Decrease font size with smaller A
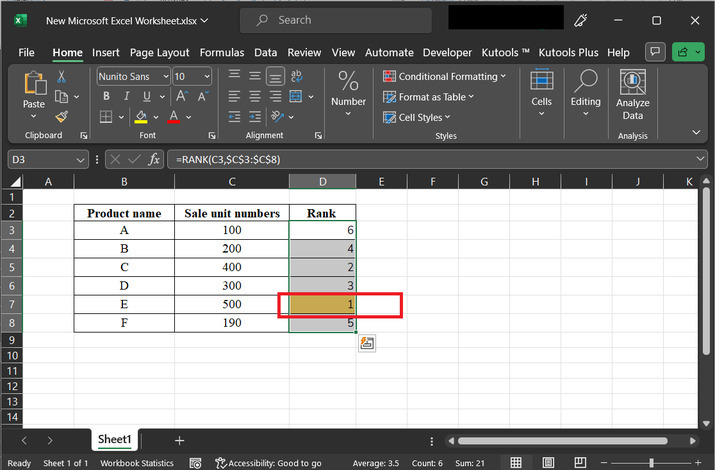 pyautogui.click(x=203, y=96)
